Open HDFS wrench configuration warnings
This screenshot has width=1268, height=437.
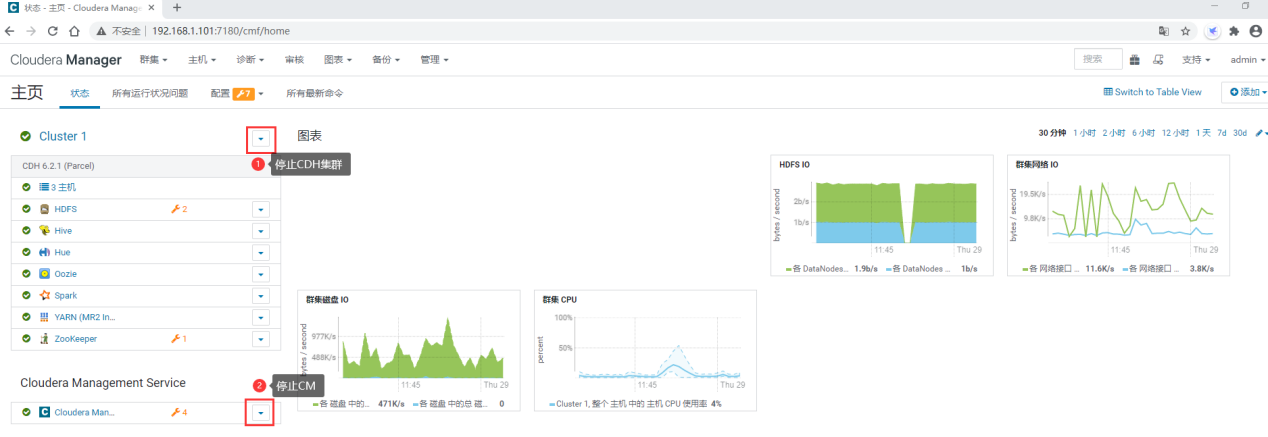coord(179,209)
